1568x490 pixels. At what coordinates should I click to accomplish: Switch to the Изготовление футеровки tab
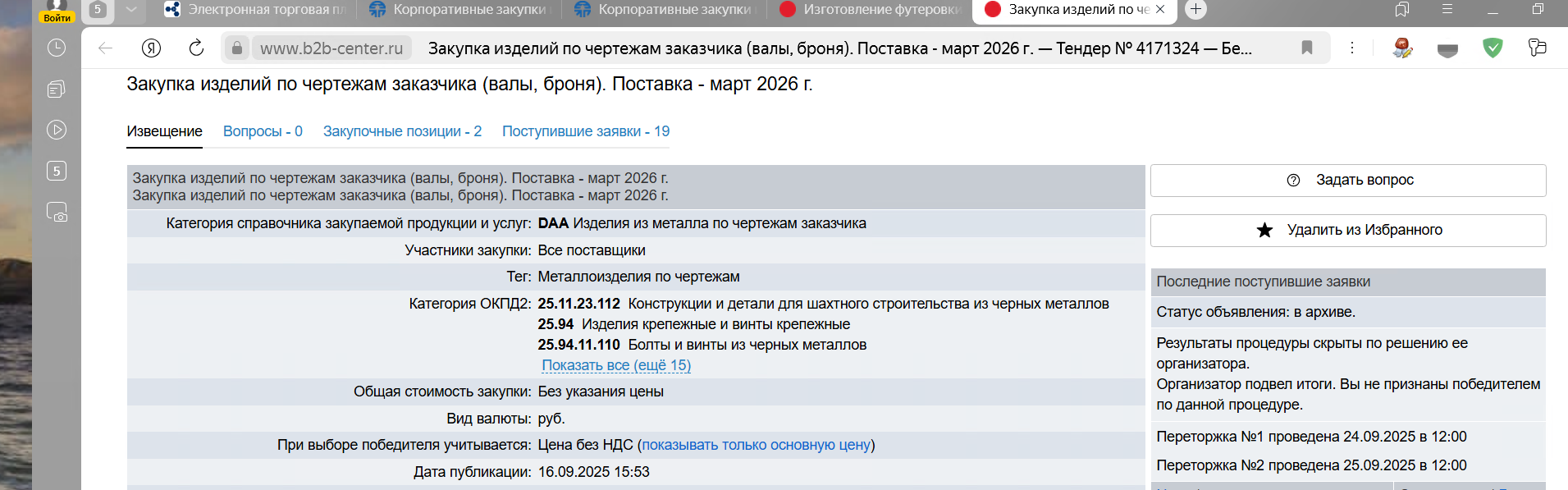(869, 10)
